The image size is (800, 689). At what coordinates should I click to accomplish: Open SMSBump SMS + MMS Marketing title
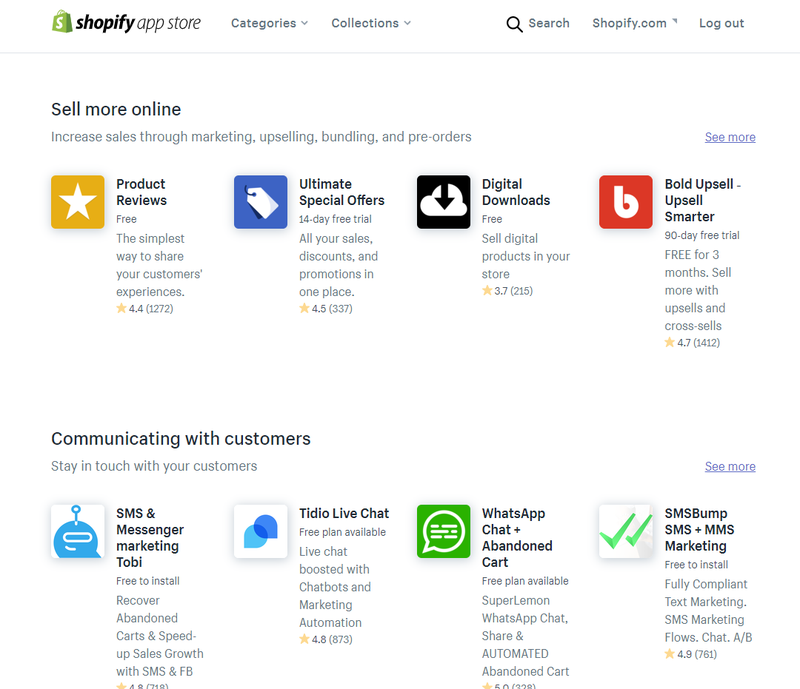coord(699,529)
